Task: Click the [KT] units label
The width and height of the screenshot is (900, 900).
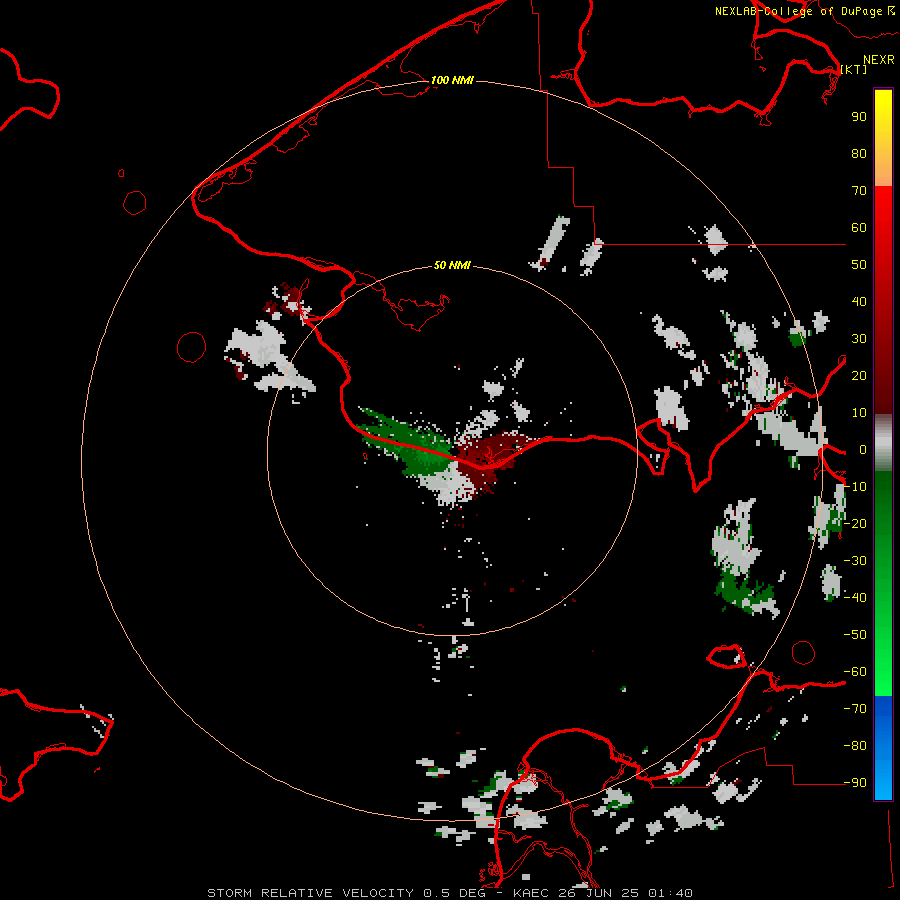Action: point(854,69)
